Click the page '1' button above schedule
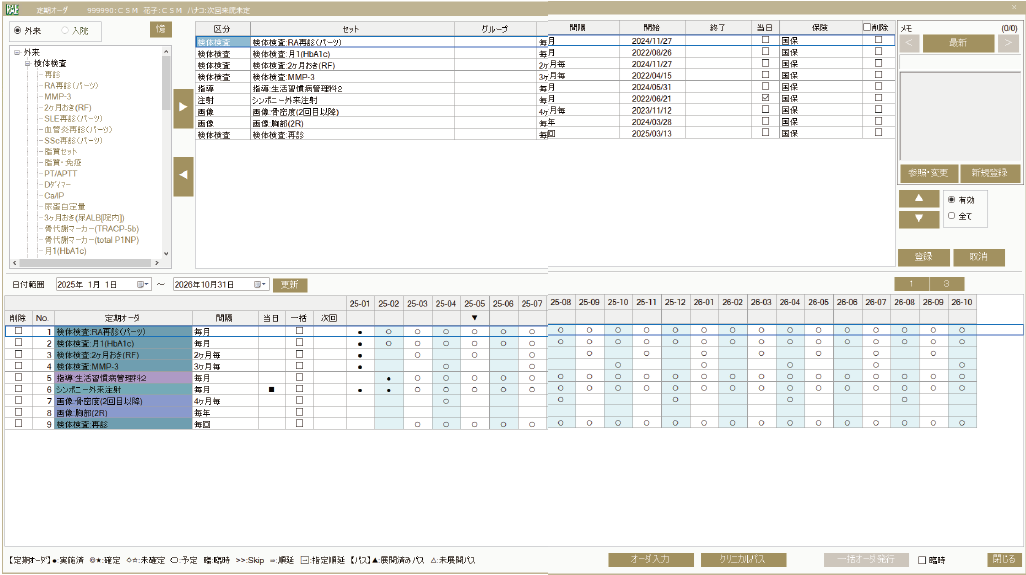 (911, 284)
